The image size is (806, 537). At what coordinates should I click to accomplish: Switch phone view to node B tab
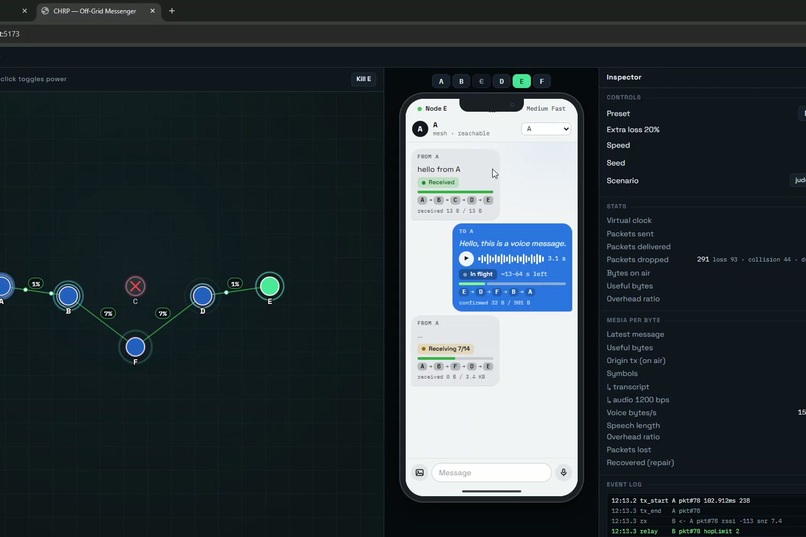pyautogui.click(x=461, y=81)
